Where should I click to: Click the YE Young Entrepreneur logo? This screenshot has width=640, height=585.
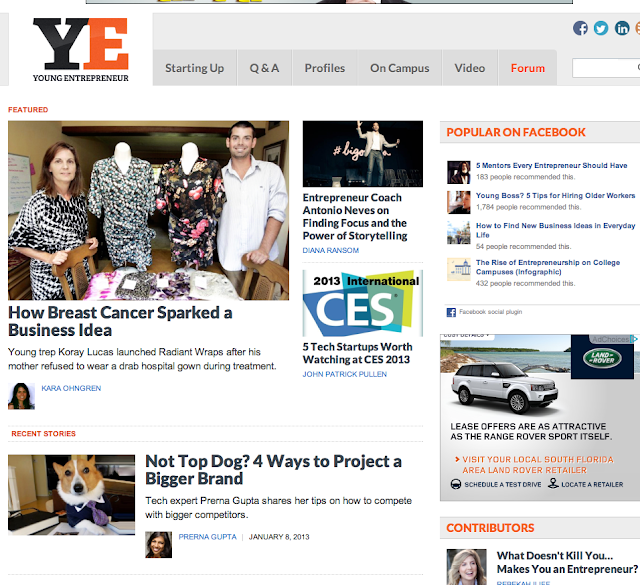click(x=81, y=50)
